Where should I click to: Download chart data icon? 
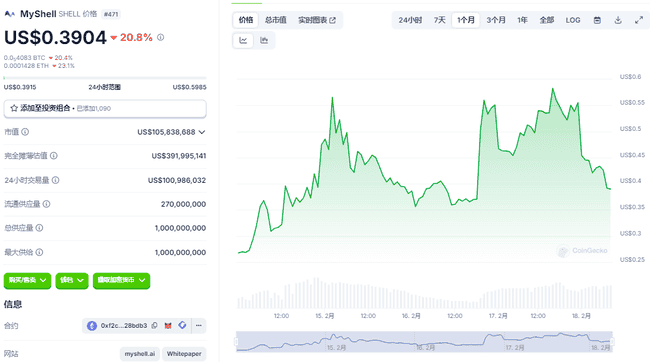(618, 20)
